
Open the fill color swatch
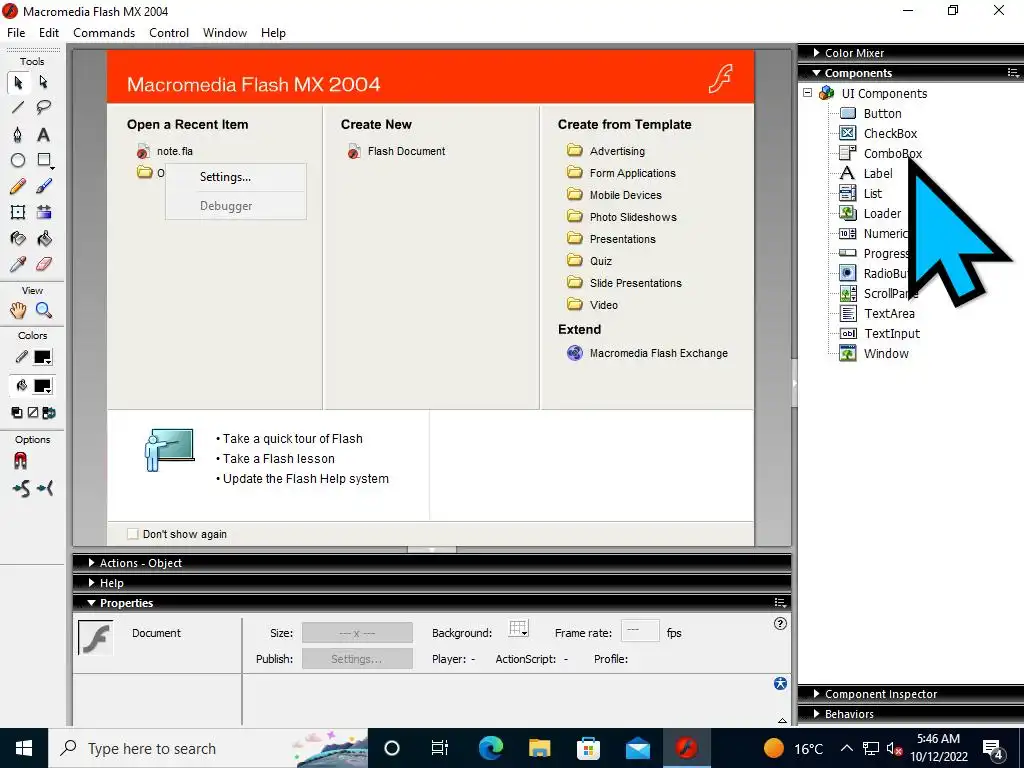(43, 386)
